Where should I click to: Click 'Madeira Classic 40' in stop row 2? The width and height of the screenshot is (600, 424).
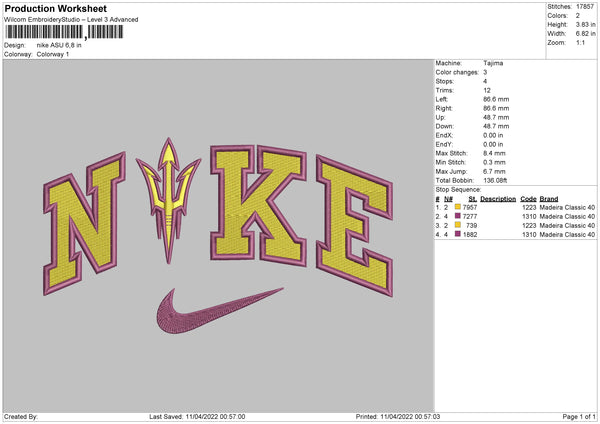click(x=567, y=217)
